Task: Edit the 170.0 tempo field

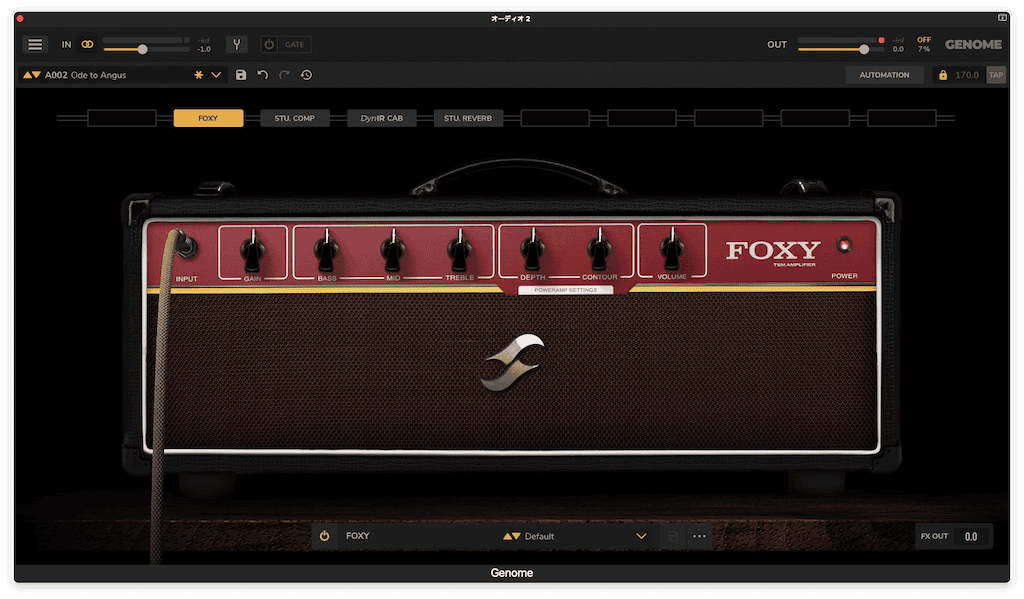Action: click(967, 75)
